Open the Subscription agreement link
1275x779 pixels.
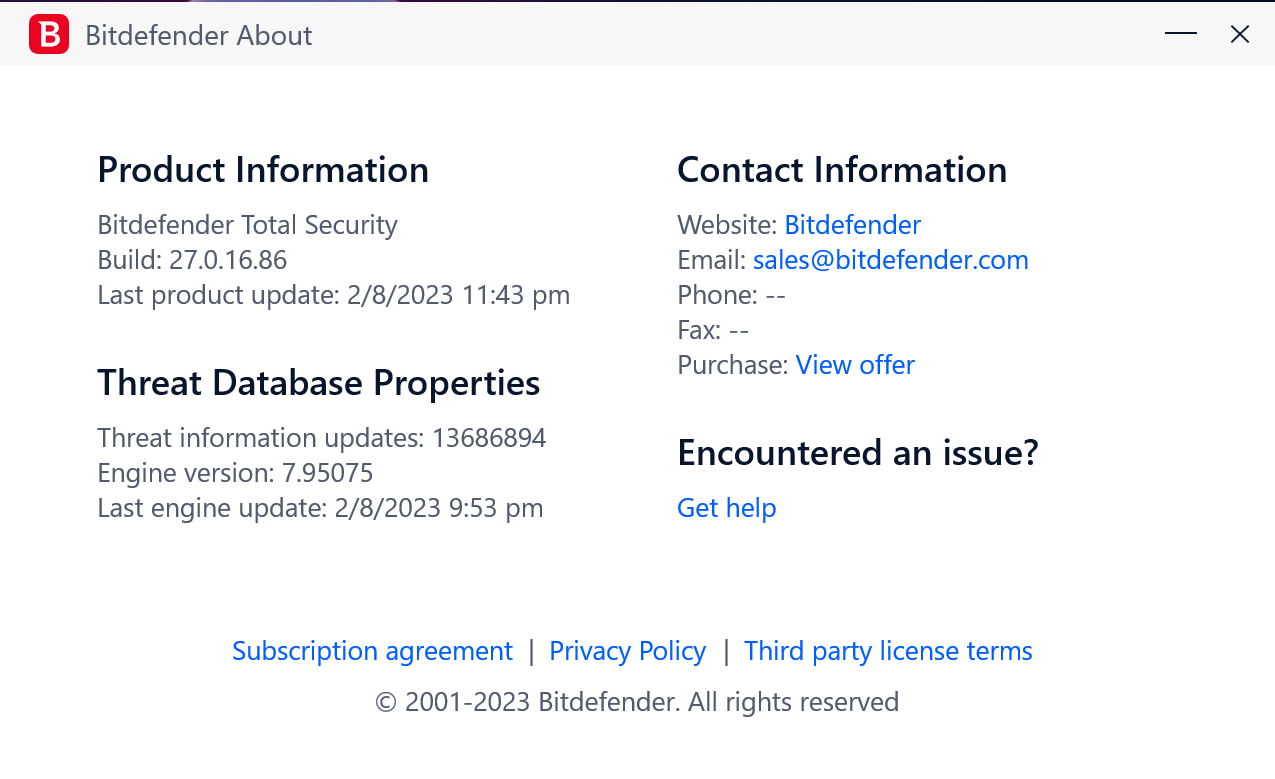(x=372, y=651)
